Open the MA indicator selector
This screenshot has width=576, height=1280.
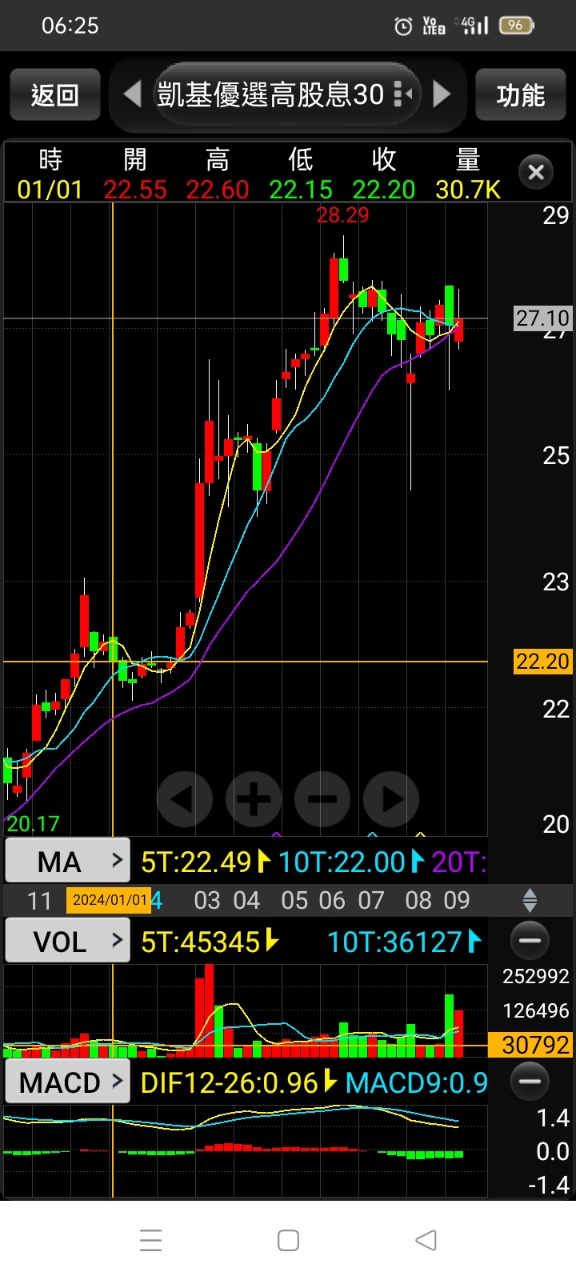pos(68,861)
